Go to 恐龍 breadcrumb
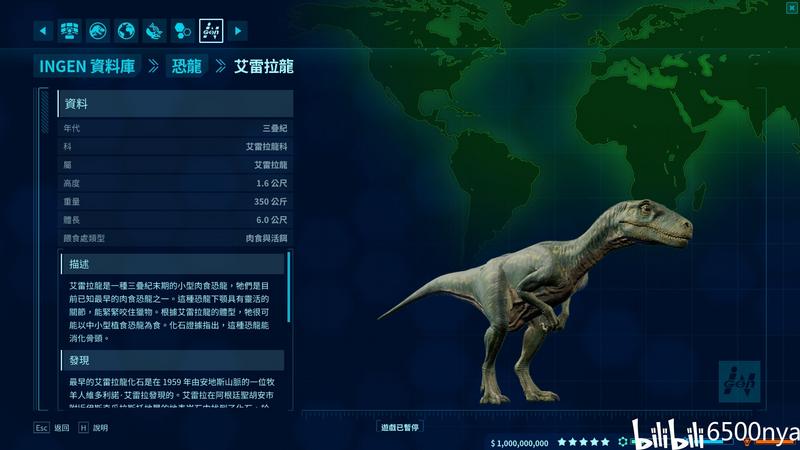Screen dimensions: 800x450 click(x=187, y=66)
